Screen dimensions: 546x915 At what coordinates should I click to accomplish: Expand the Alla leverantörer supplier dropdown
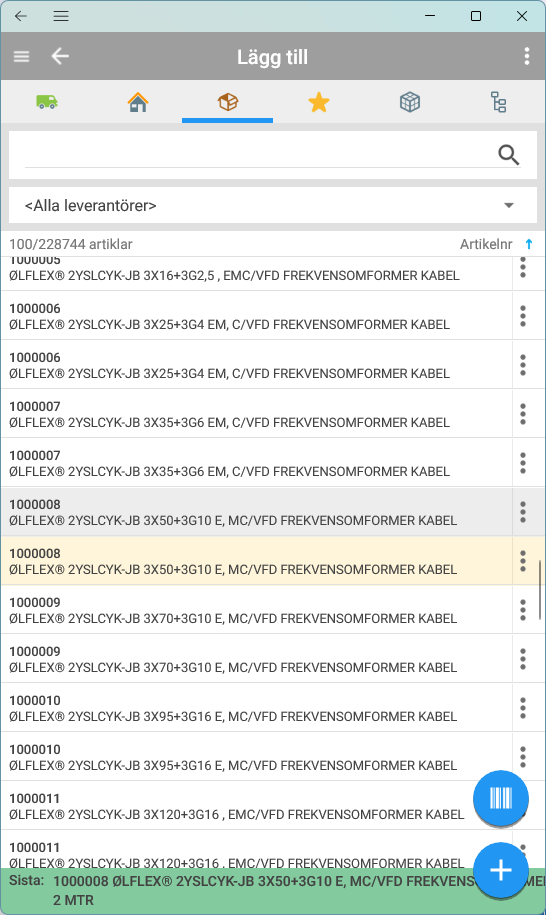click(x=272, y=205)
